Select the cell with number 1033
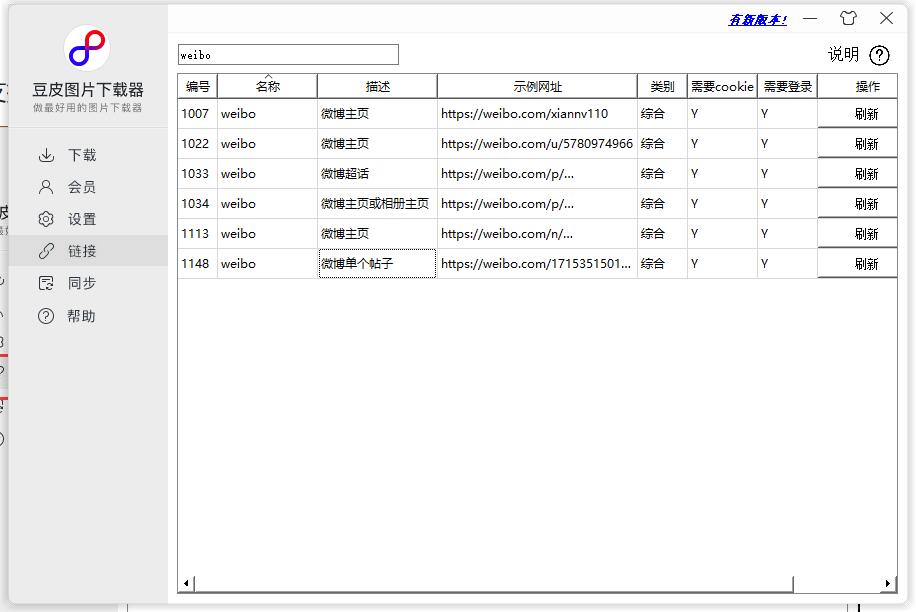This screenshot has width=916, height=612. tap(197, 174)
